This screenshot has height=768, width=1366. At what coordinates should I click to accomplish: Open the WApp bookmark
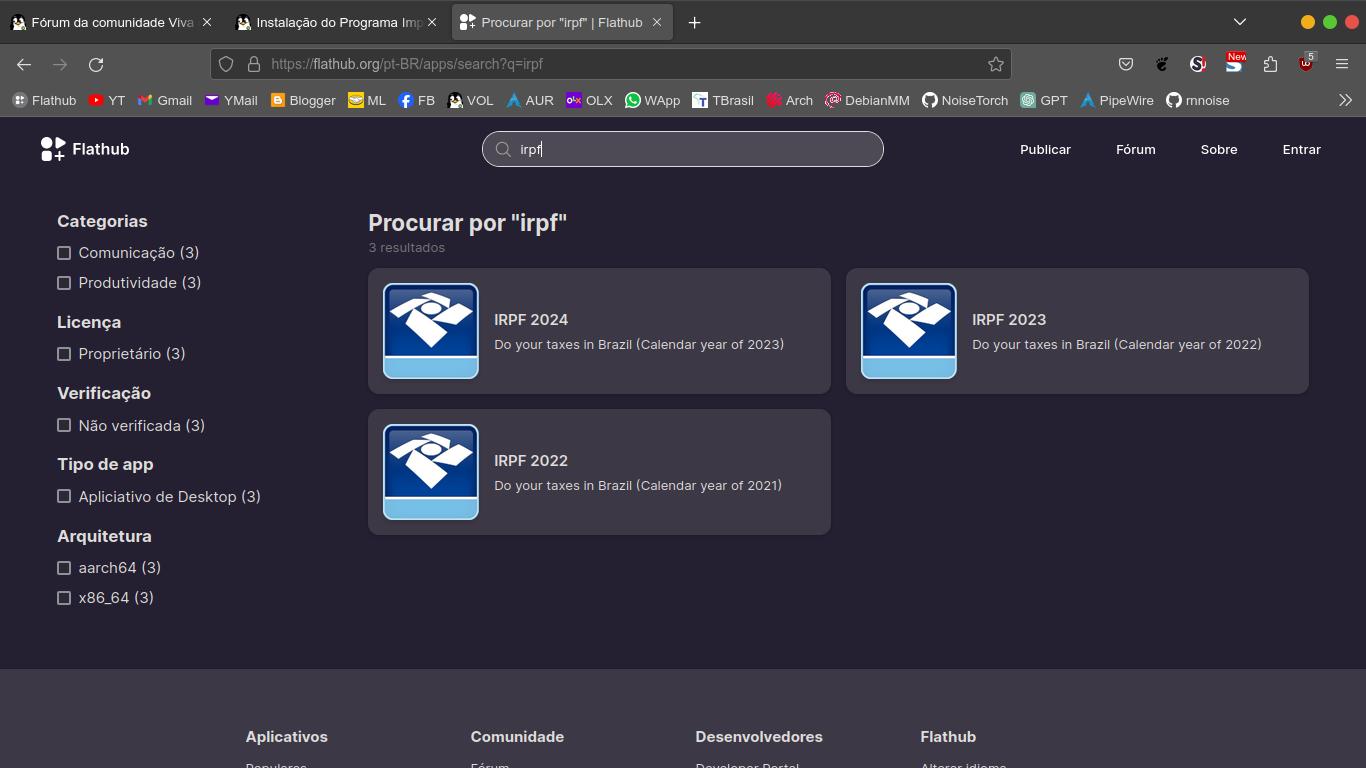(x=652, y=100)
